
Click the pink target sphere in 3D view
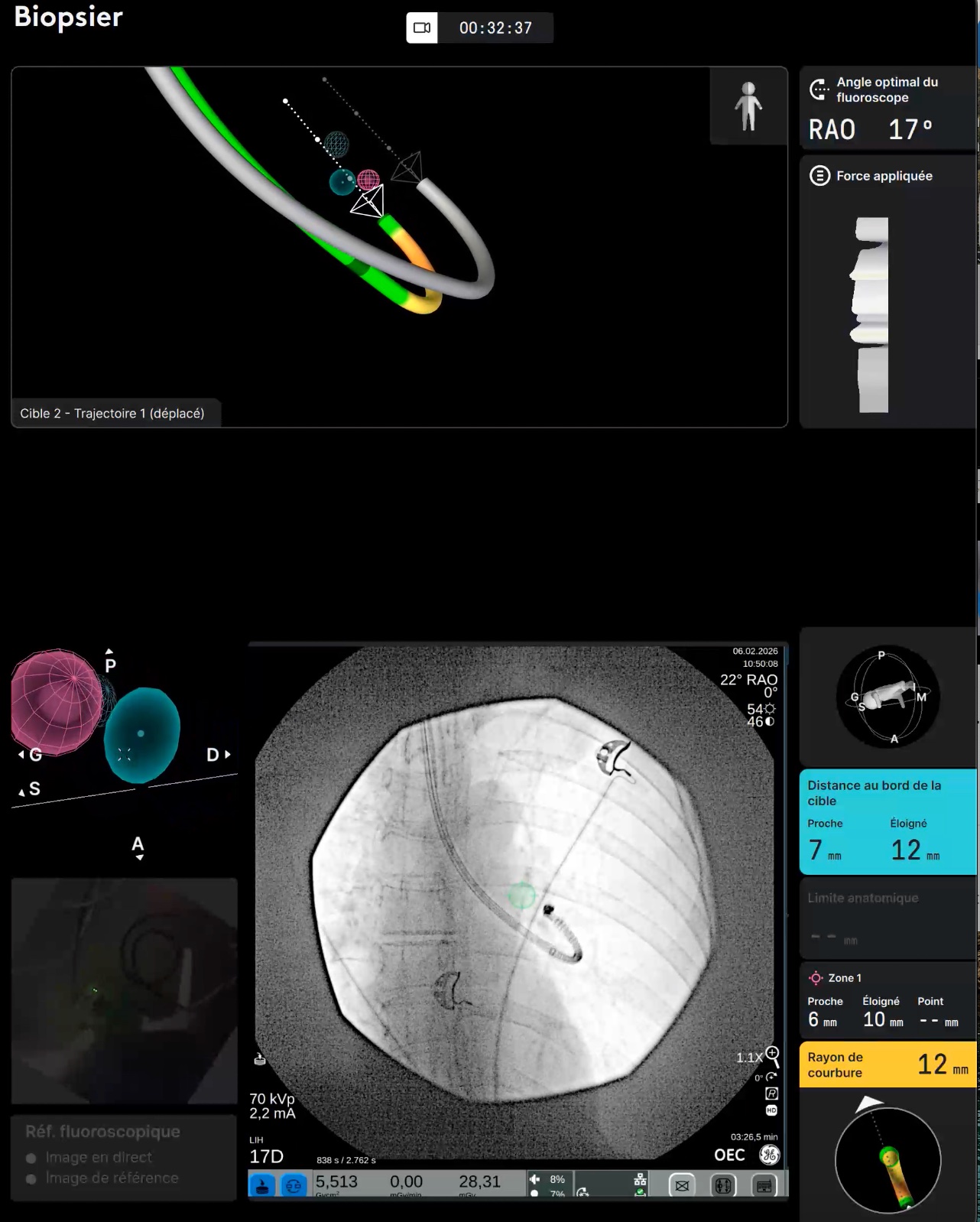[368, 180]
